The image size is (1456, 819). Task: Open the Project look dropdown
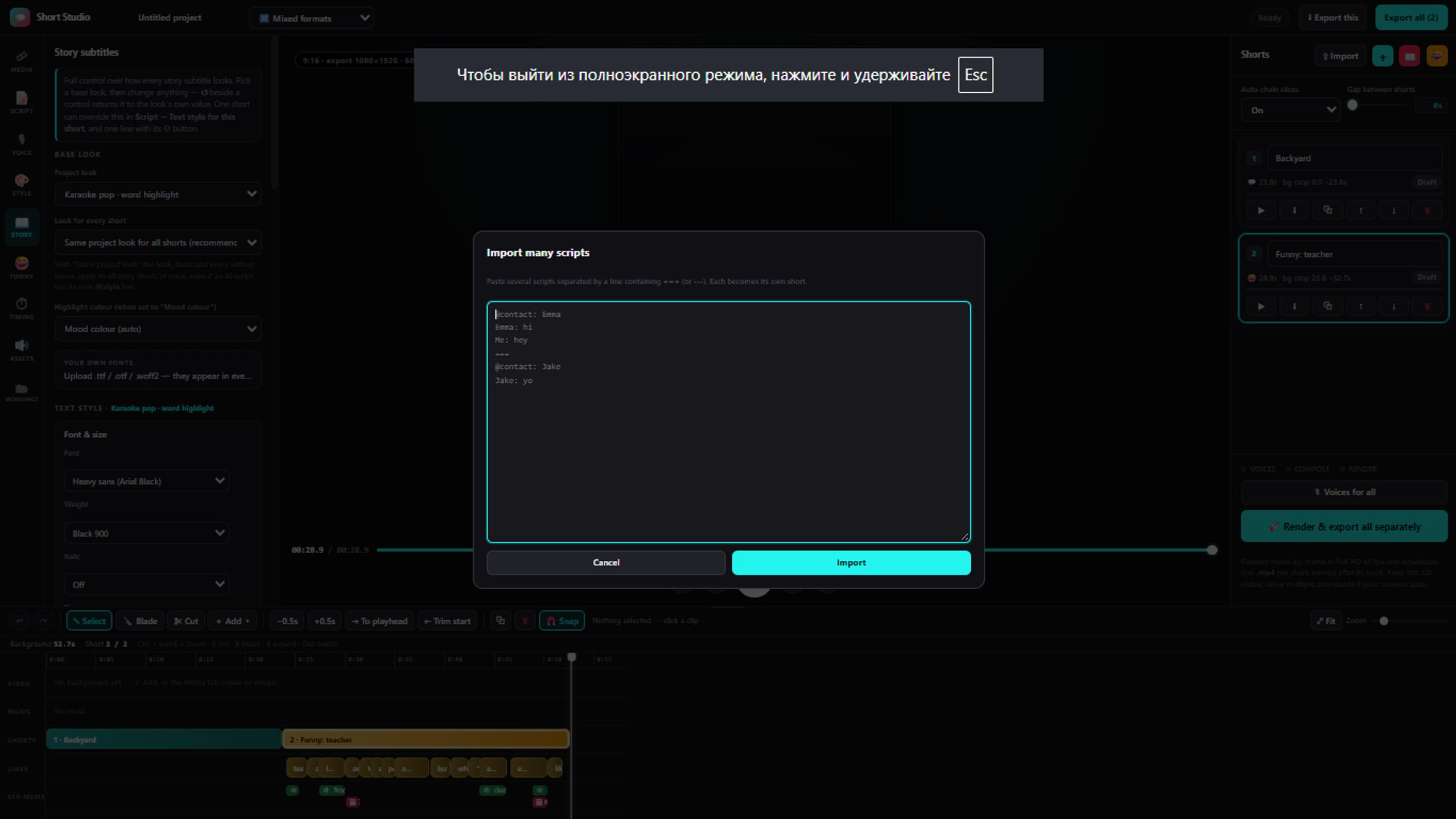158,195
